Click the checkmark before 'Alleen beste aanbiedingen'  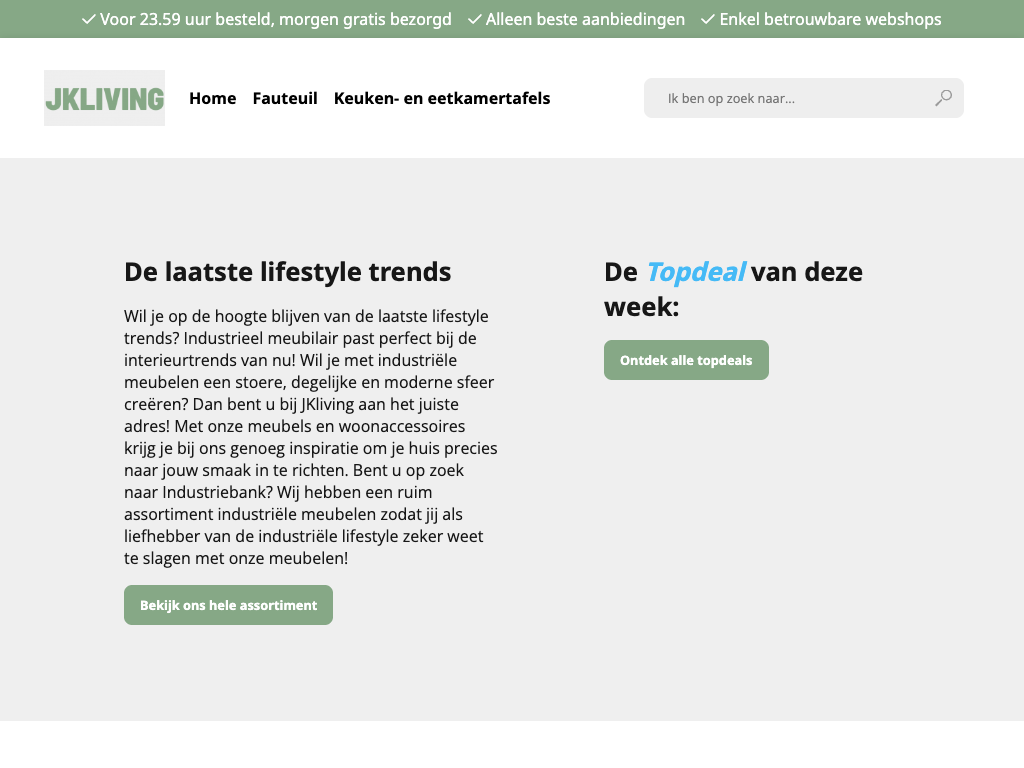point(475,19)
